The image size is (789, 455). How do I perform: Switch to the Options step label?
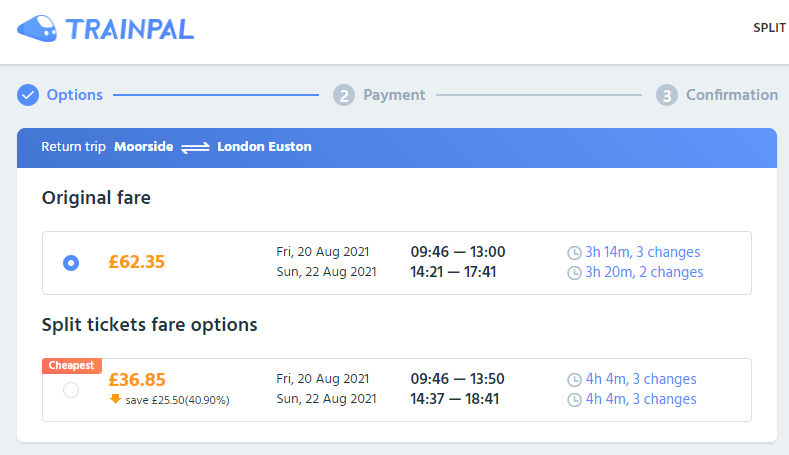[74, 95]
